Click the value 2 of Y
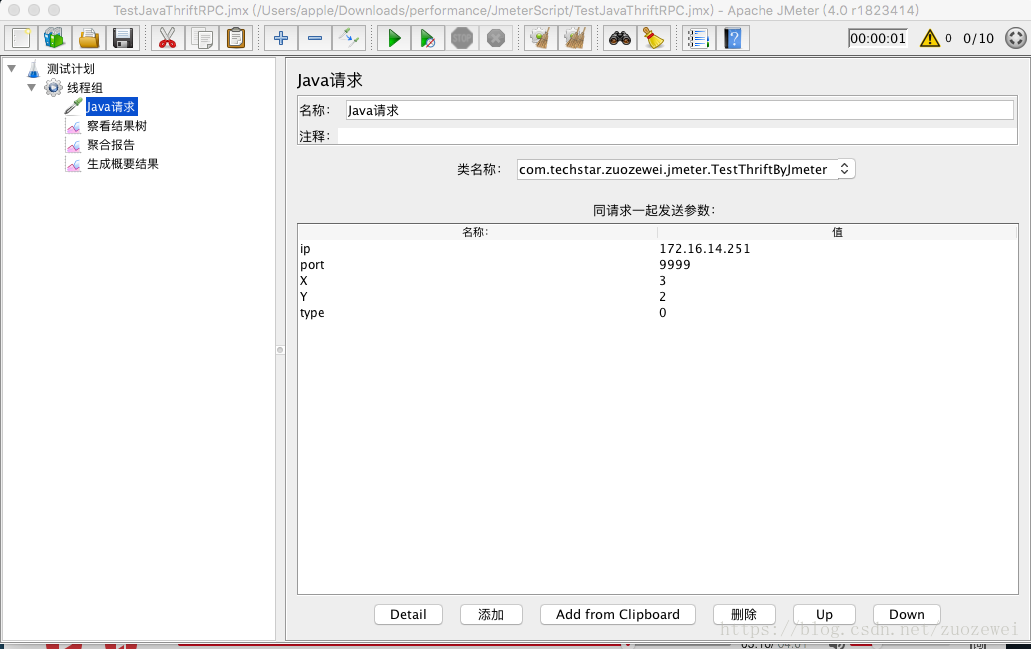The height and width of the screenshot is (649, 1031). coord(837,297)
